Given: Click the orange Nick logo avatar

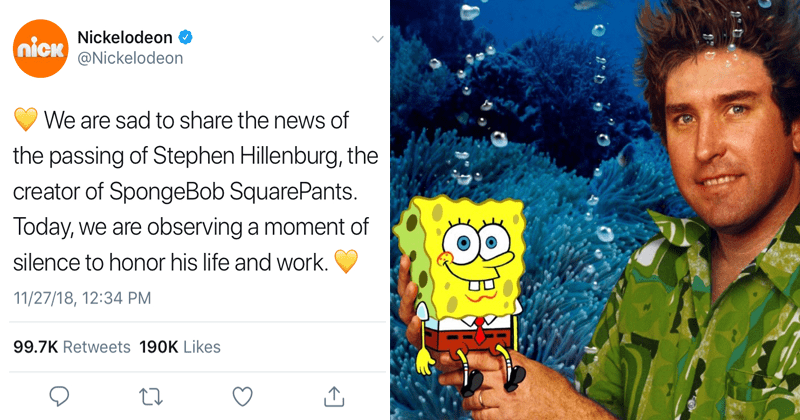Looking at the screenshot, I should pyautogui.click(x=40, y=48).
